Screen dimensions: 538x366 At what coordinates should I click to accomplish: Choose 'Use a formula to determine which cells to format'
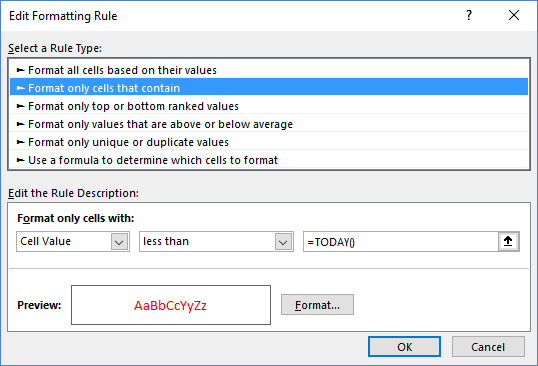click(x=269, y=160)
